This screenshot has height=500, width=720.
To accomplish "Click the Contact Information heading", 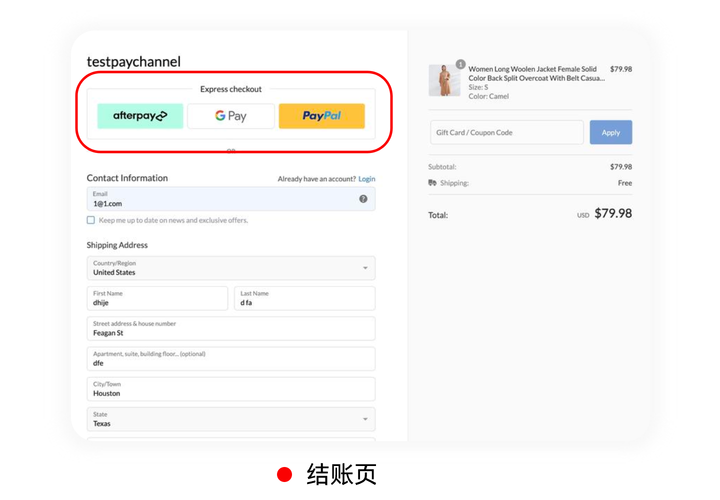I will [x=127, y=178].
